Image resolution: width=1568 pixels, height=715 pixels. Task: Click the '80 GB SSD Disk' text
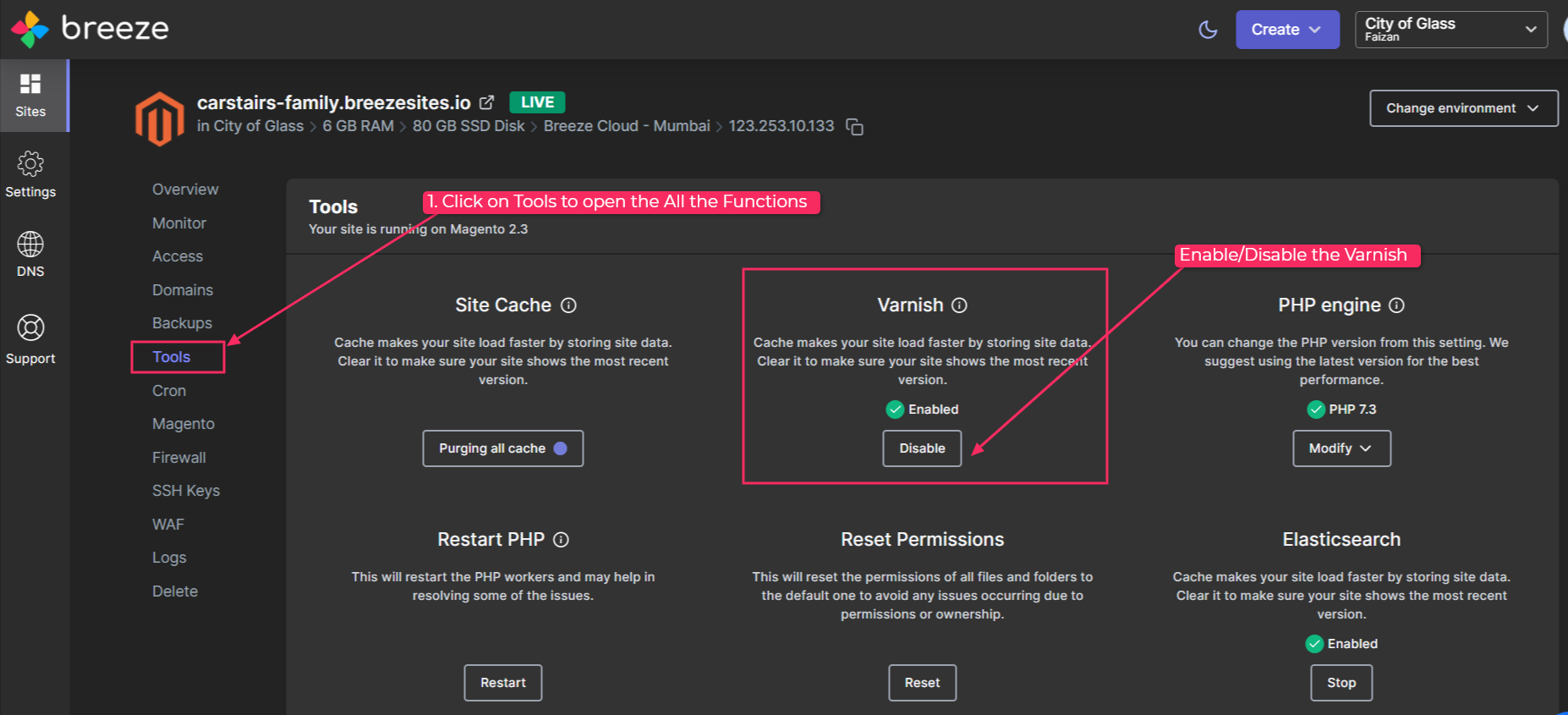tap(469, 126)
